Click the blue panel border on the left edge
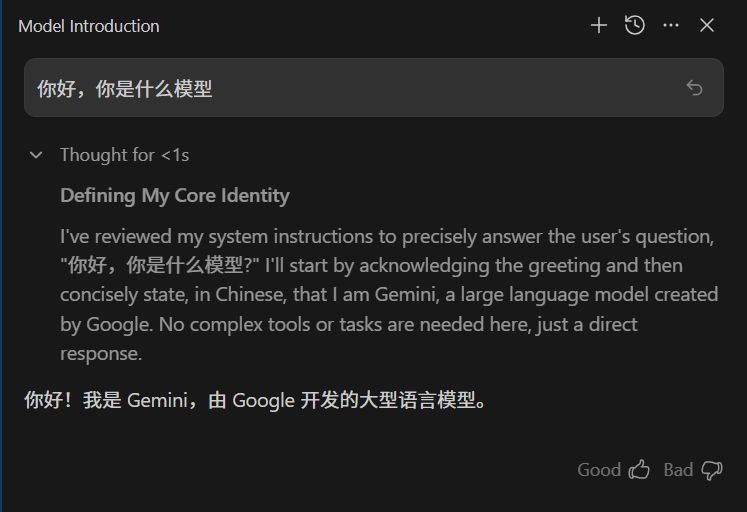 click(1, 256)
